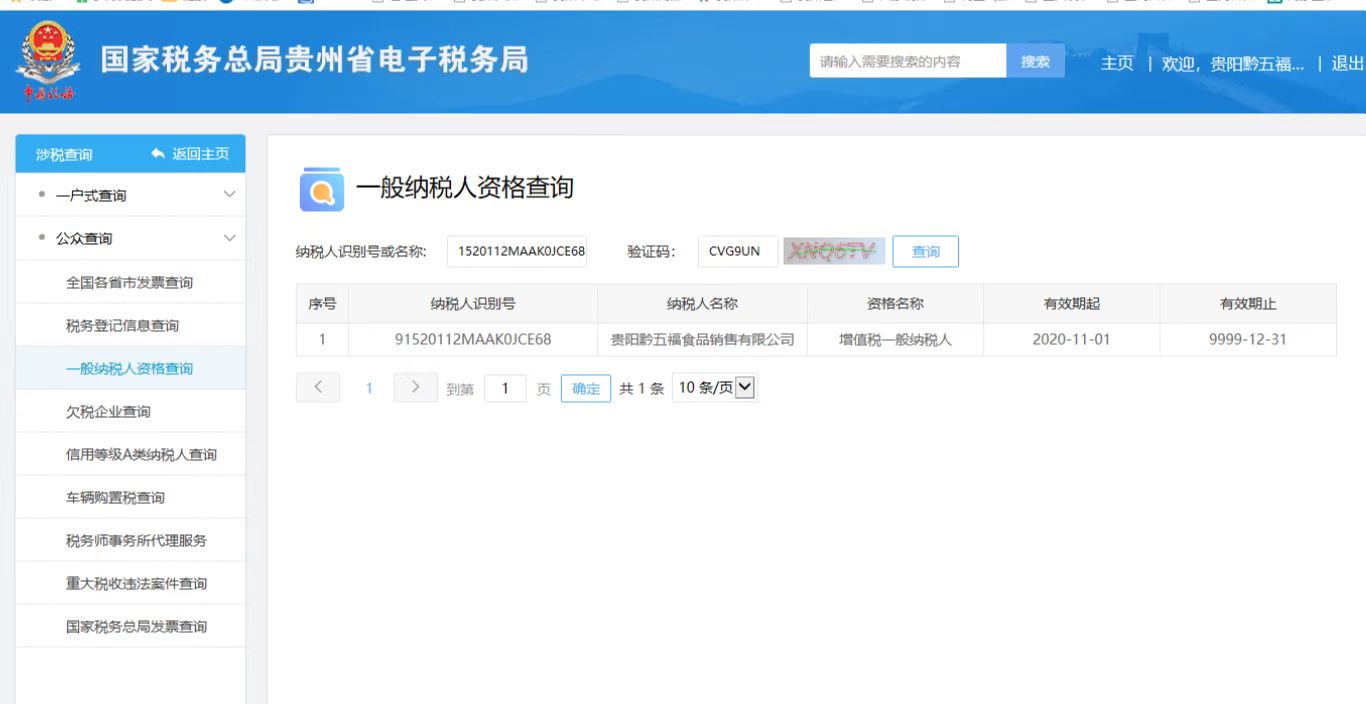
Task: Click the 退出 logout link
Action: 1347,63
